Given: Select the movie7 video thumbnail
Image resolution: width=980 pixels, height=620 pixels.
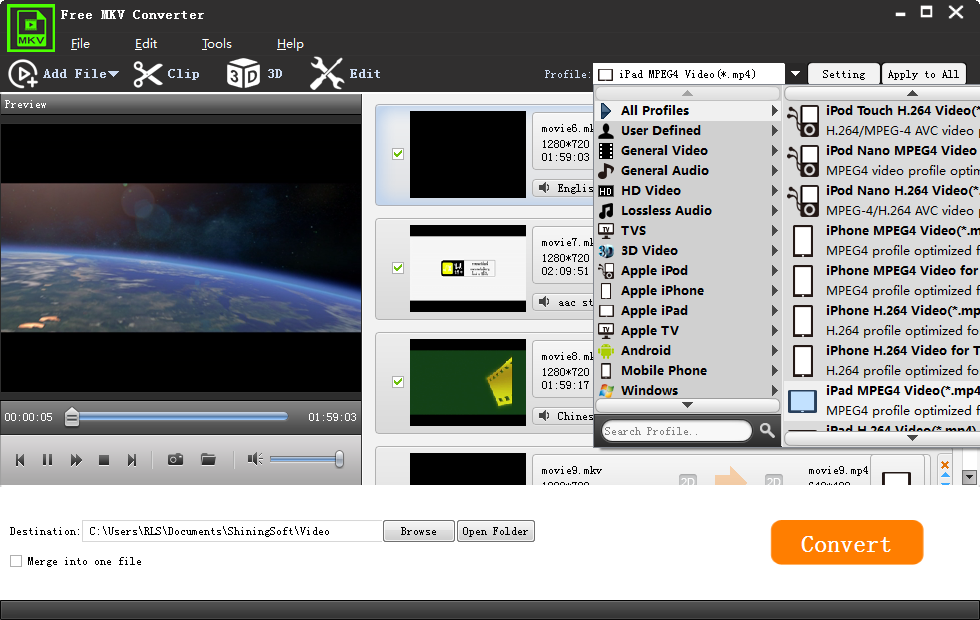Looking at the screenshot, I should [468, 269].
